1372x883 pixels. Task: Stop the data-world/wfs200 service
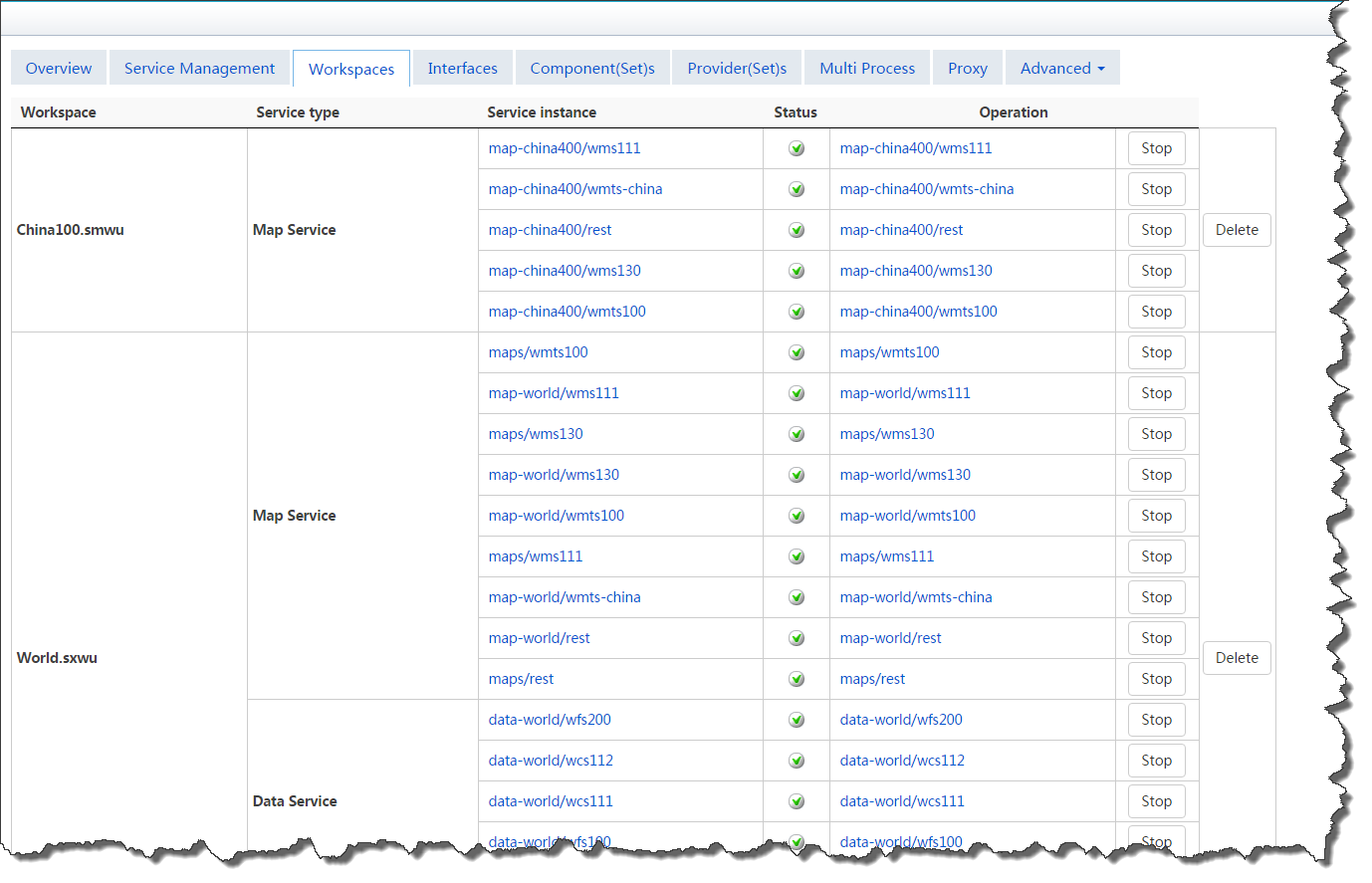tap(1156, 720)
